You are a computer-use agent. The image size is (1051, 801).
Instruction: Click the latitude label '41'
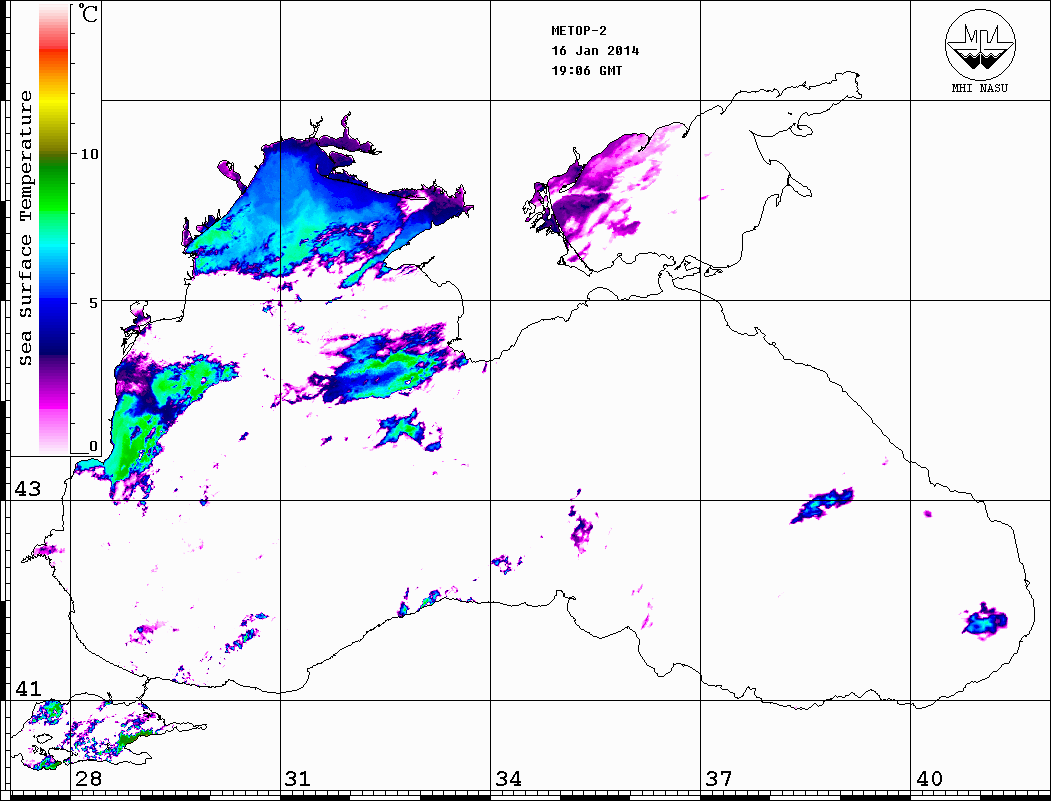click(28, 689)
